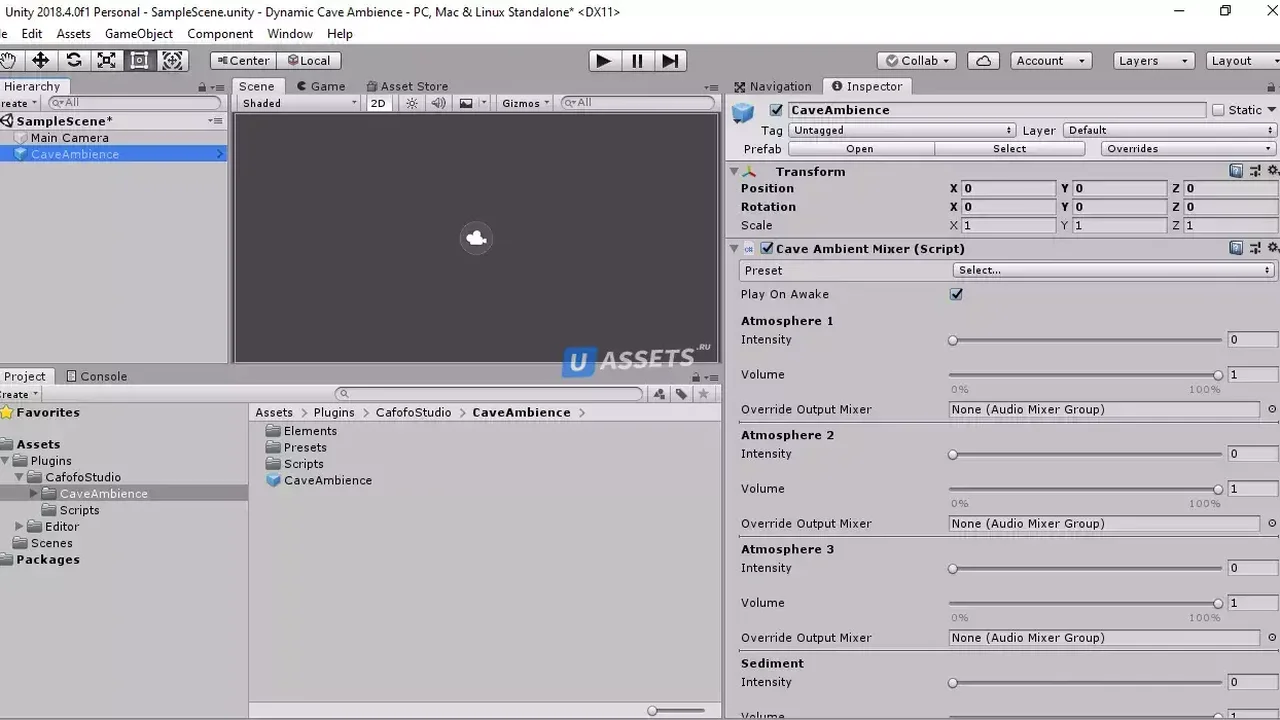Collapse the Transform component foldout
Image resolution: width=1280 pixels, height=720 pixels.
734,171
